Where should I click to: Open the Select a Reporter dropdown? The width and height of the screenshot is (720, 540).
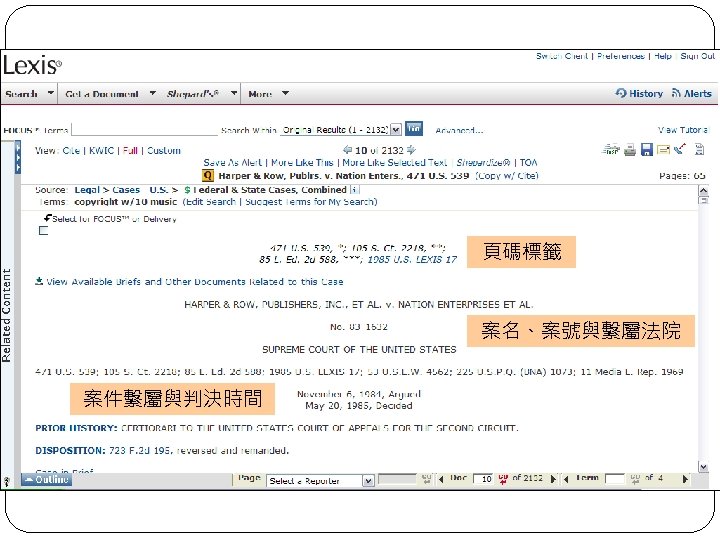(368, 481)
